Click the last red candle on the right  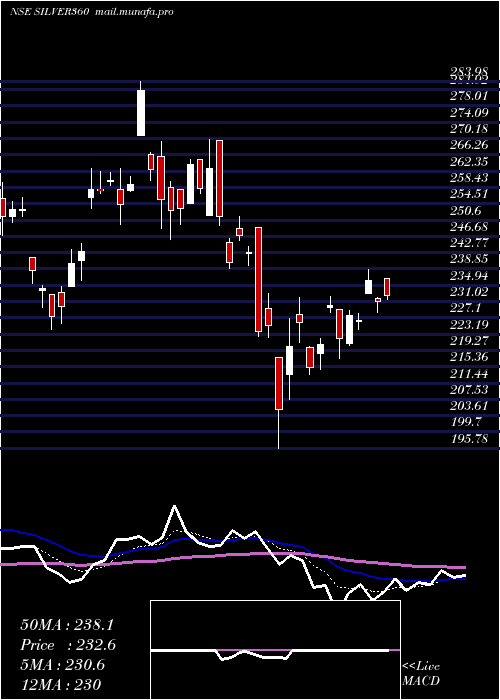[387, 287]
